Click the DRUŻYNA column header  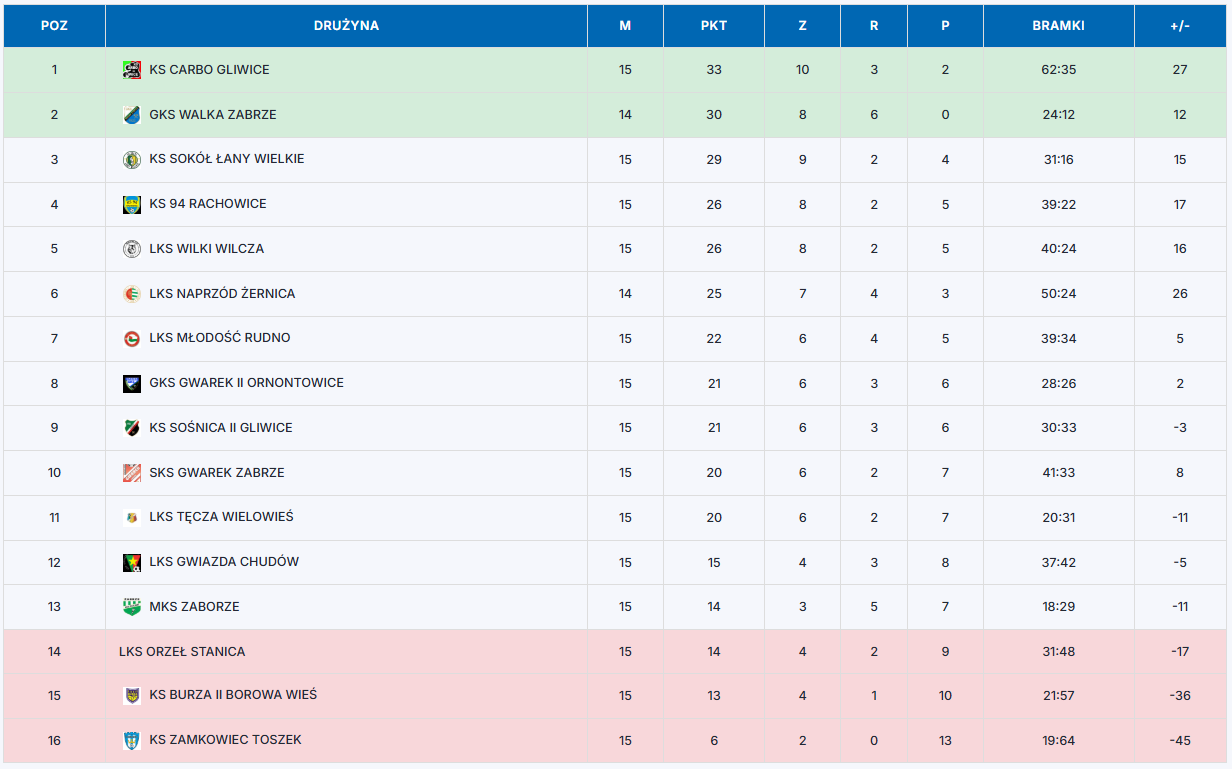tap(346, 26)
